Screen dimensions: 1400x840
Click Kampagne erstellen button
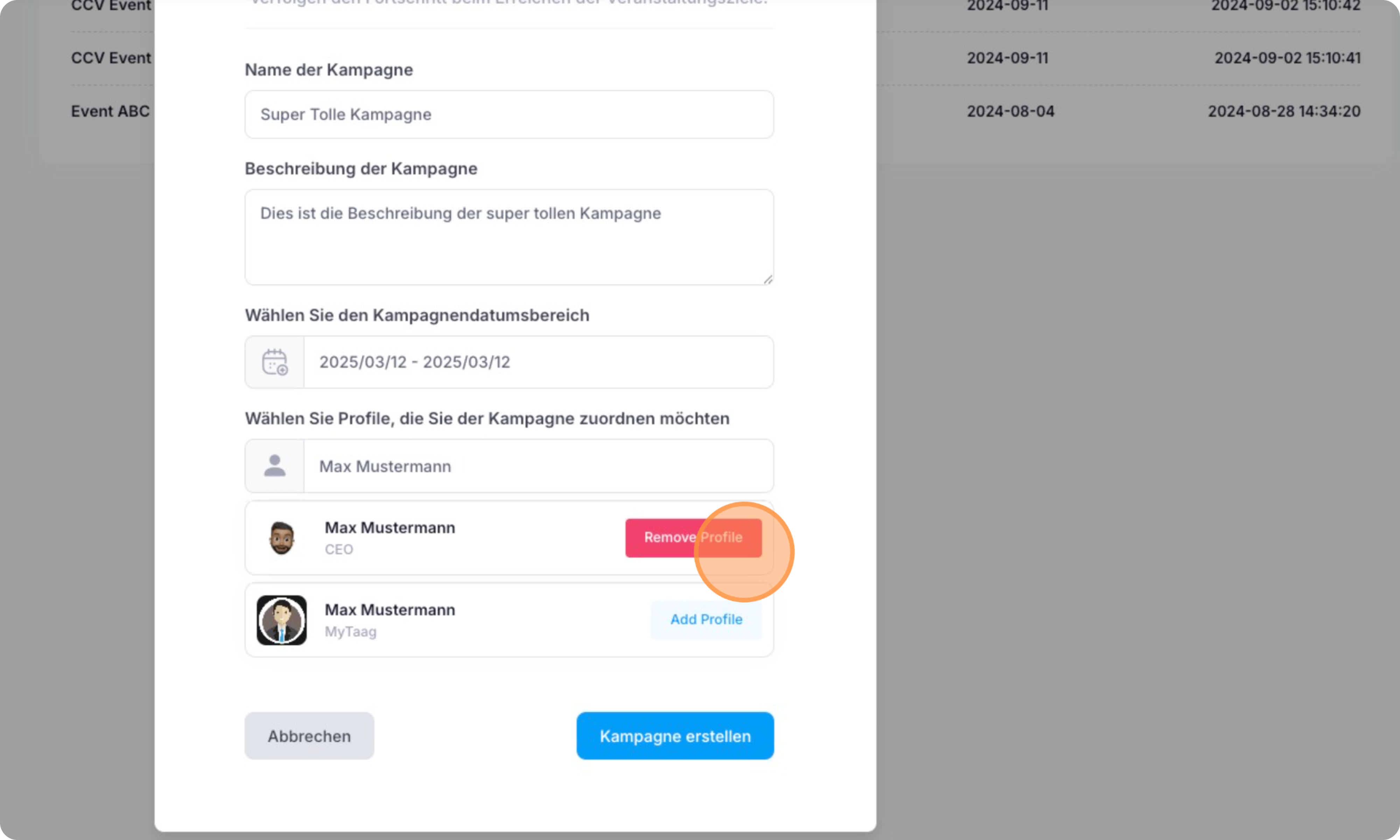coord(675,736)
